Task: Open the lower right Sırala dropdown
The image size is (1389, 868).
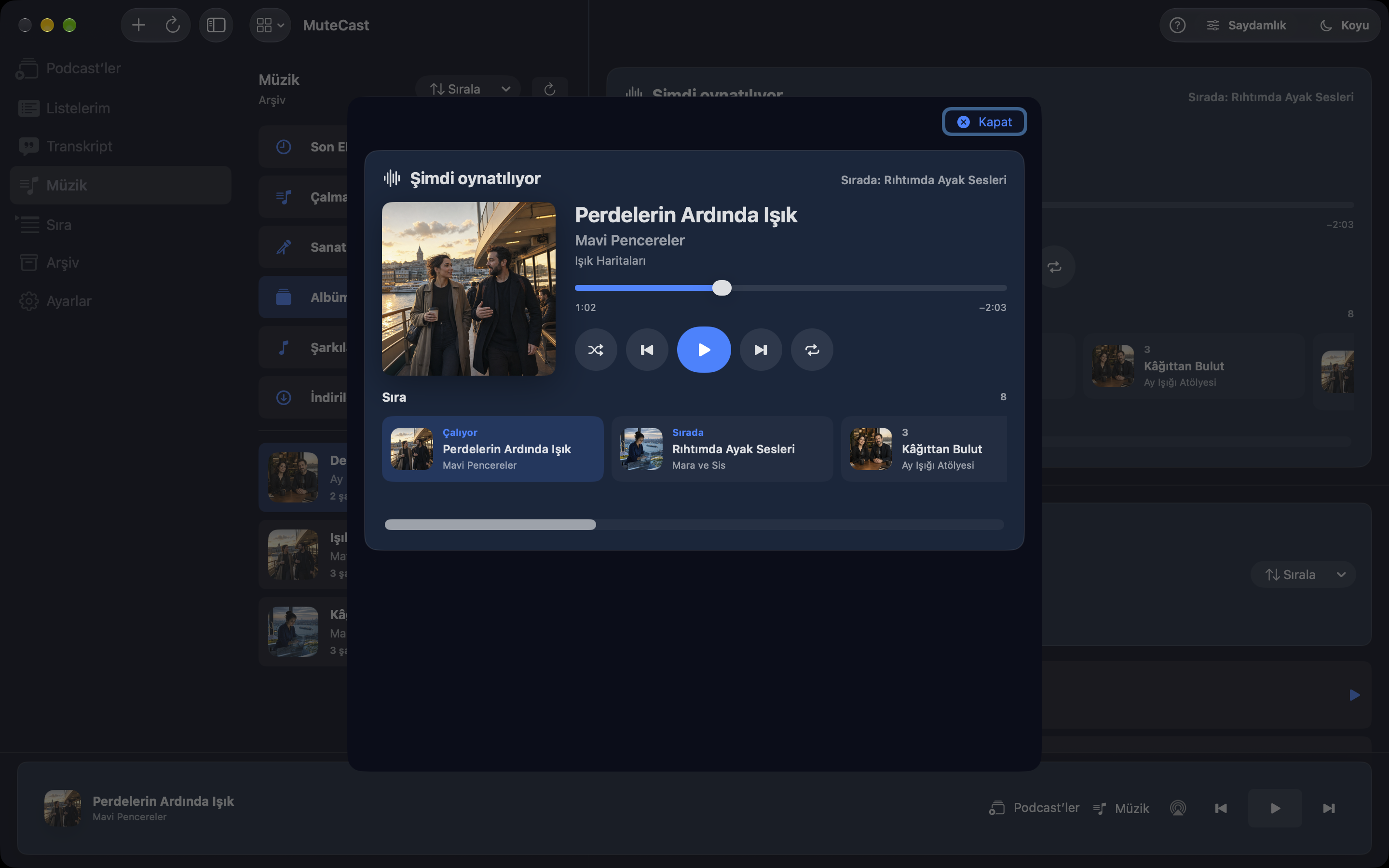Action: (1303, 575)
